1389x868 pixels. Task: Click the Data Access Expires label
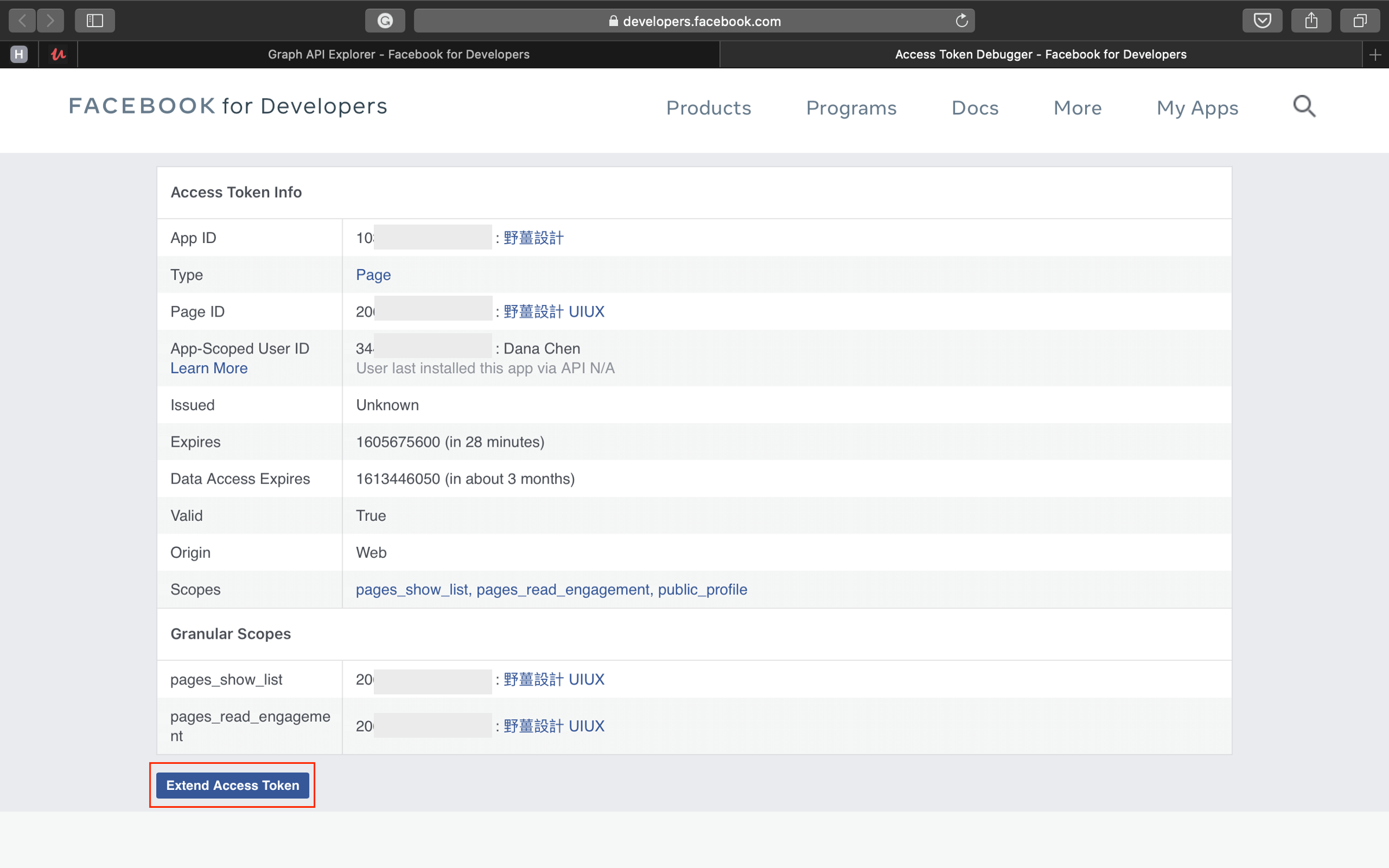(240, 479)
